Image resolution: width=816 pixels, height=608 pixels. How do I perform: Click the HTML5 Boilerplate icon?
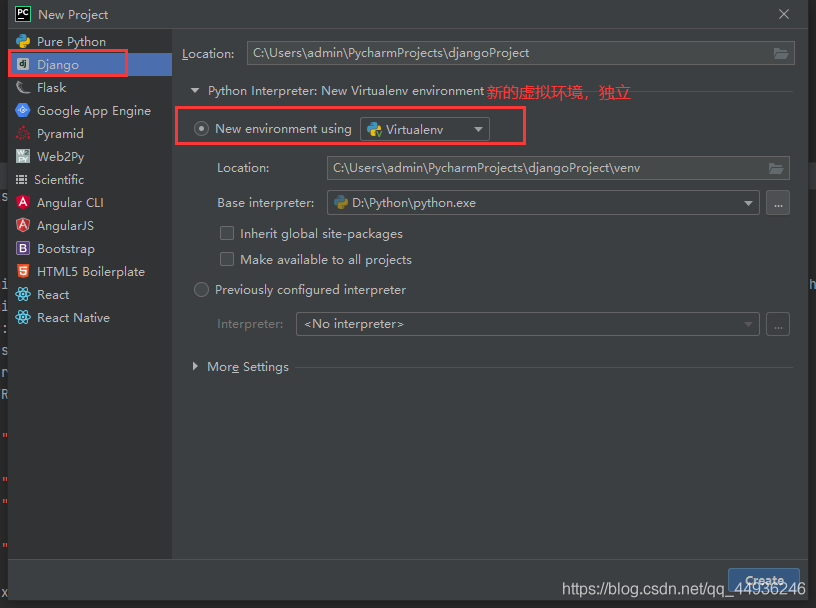[x=23, y=271]
